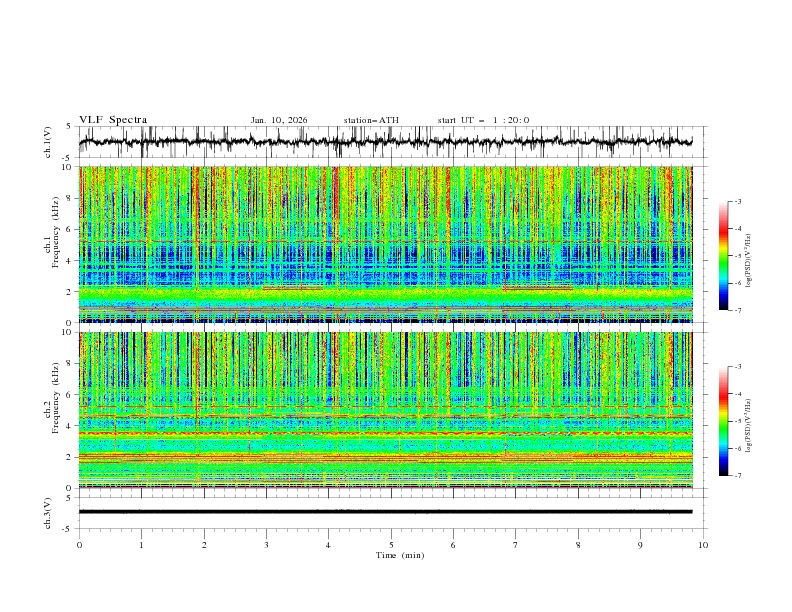Click the ch.1(V) axis label

pyautogui.click(x=48, y=142)
